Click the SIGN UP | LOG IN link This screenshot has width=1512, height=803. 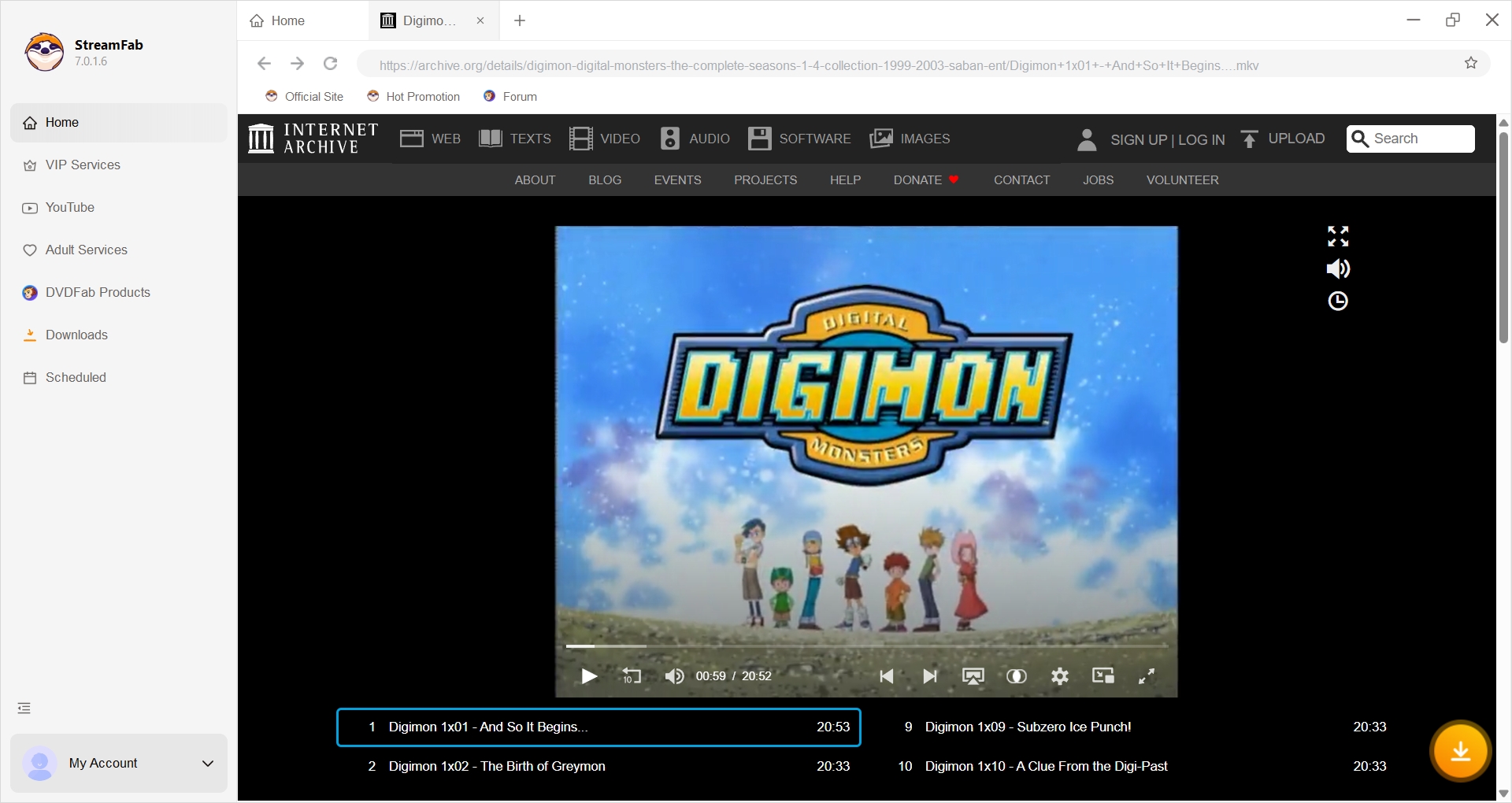tap(1167, 139)
